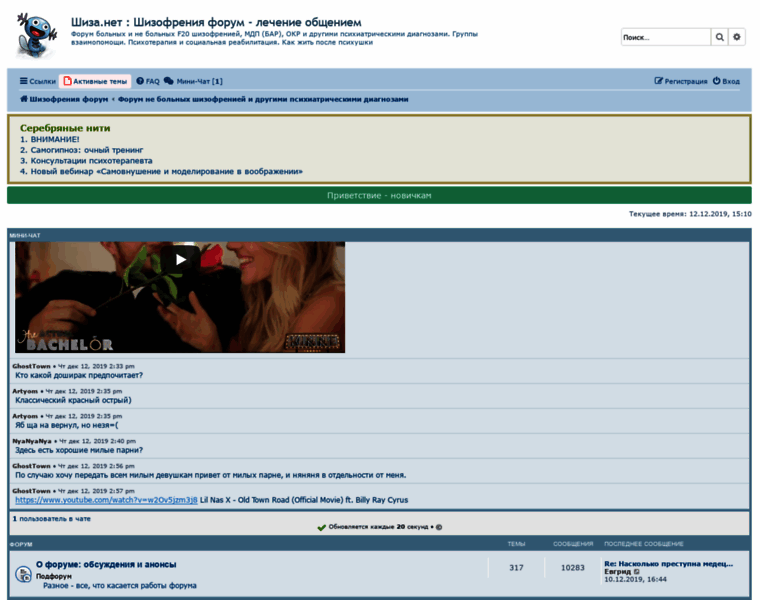
Task: Click the copyright icon in chat footer
Action: tap(439, 527)
